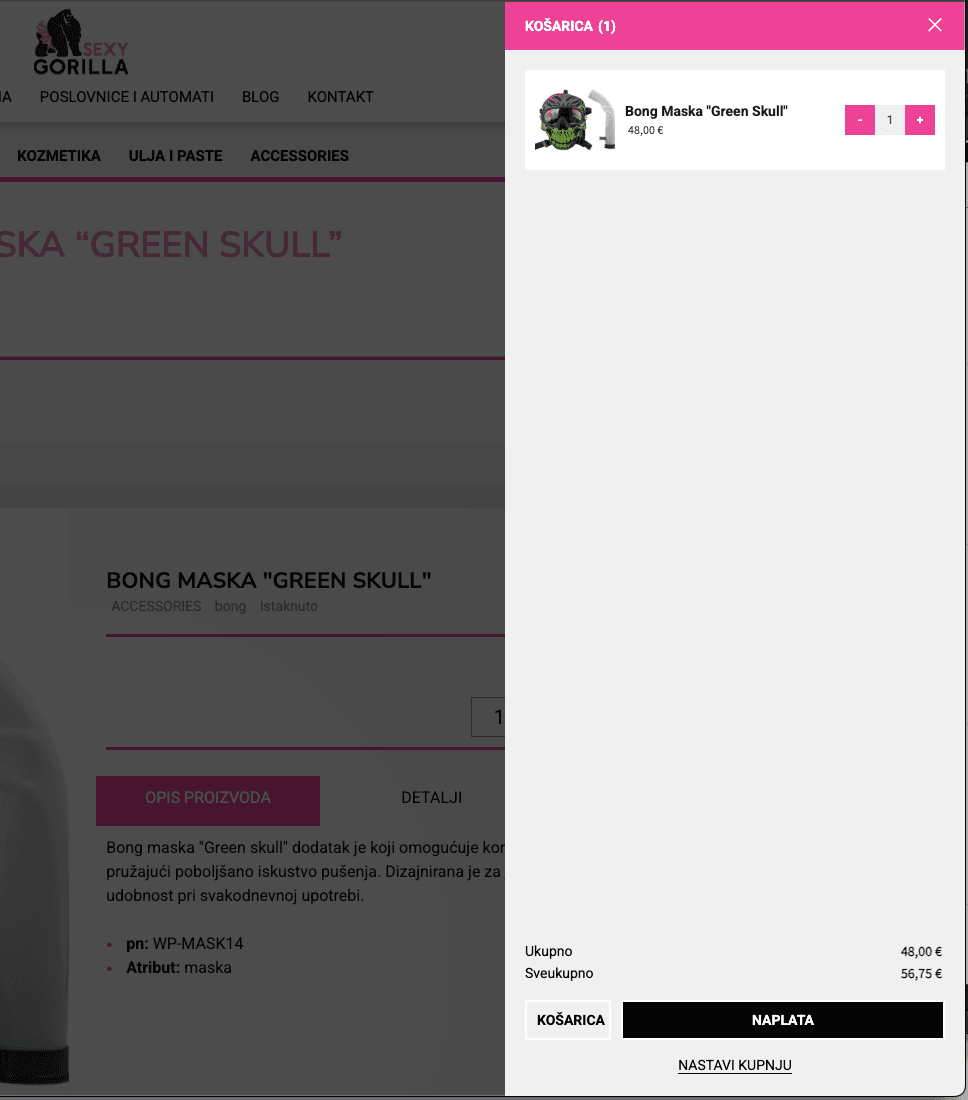Switch to the Opis proizvoda tab

click(208, 798)
